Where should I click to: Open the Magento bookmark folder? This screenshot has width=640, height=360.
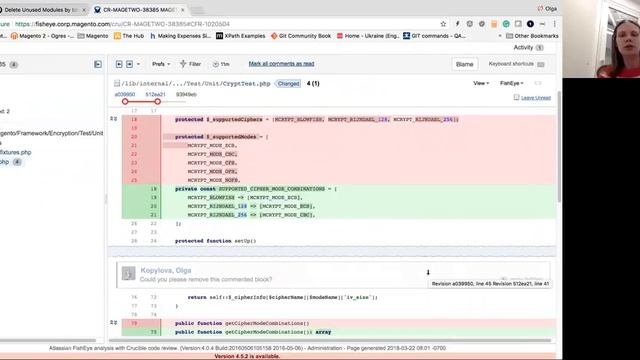[93, 36]
